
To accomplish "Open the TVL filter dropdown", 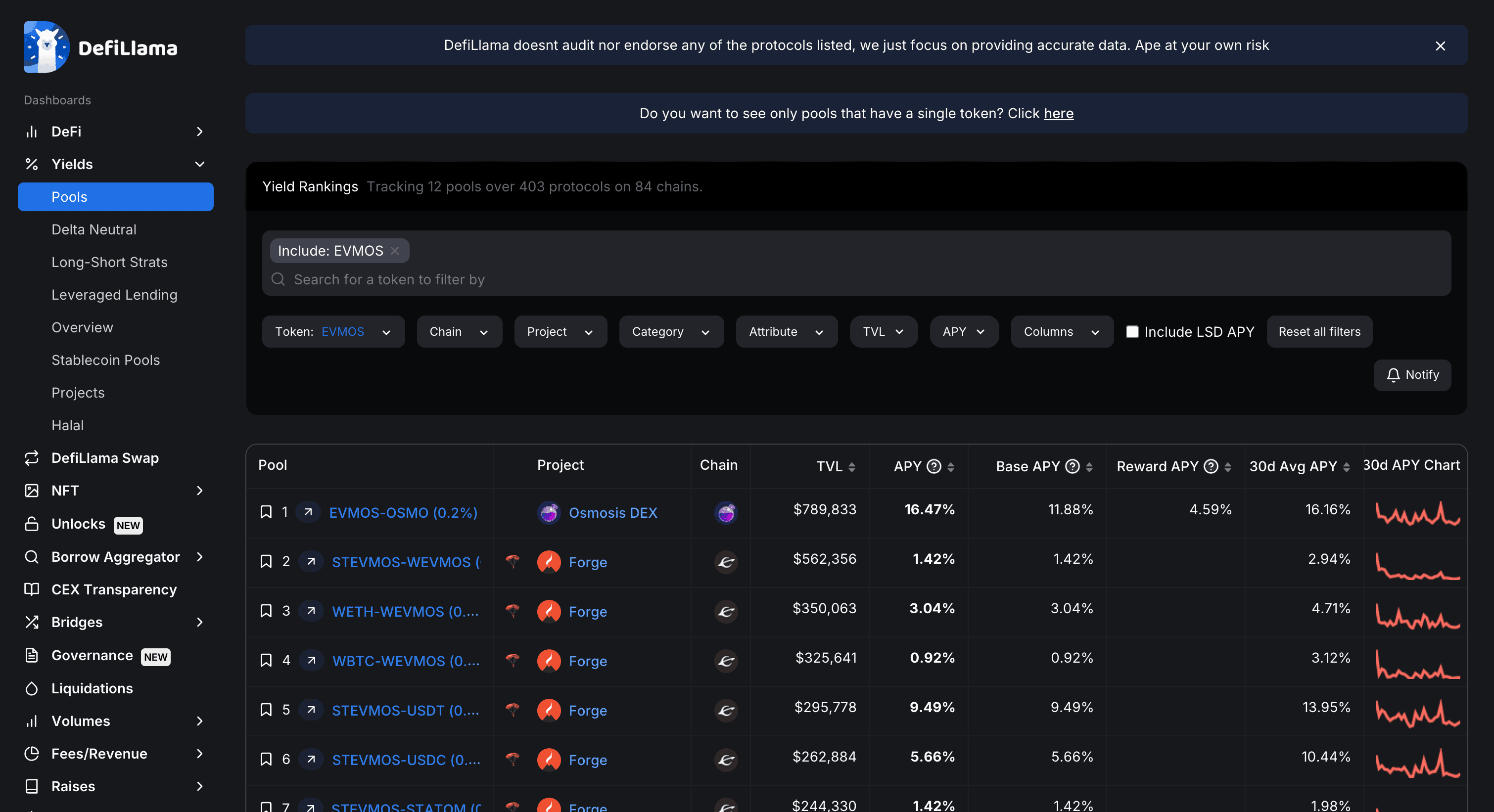I will click(x=884, y=331).
